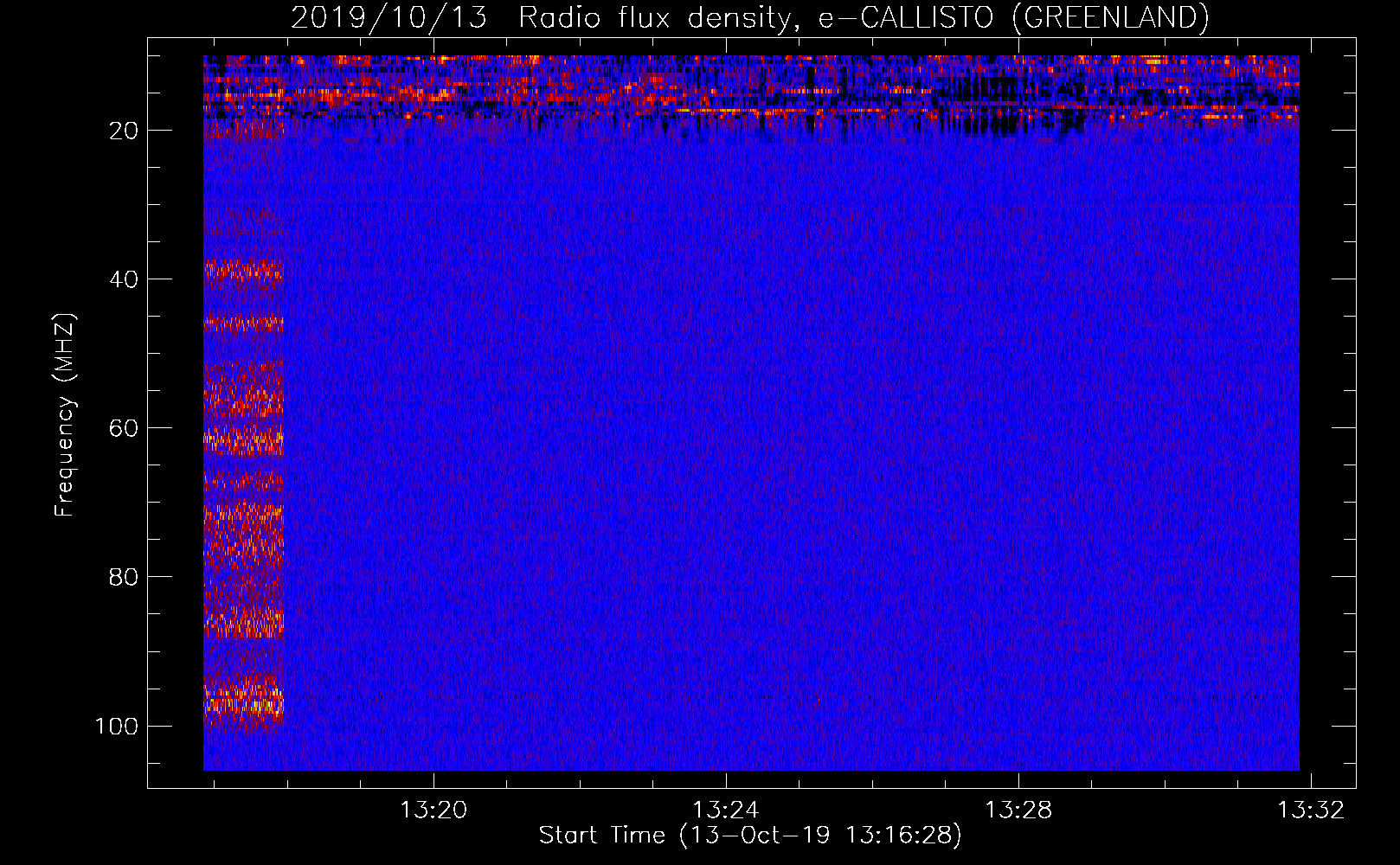Click the 'Frequency (MHZ)' y-axis label
1400x865 pixels.
(65, 415)
